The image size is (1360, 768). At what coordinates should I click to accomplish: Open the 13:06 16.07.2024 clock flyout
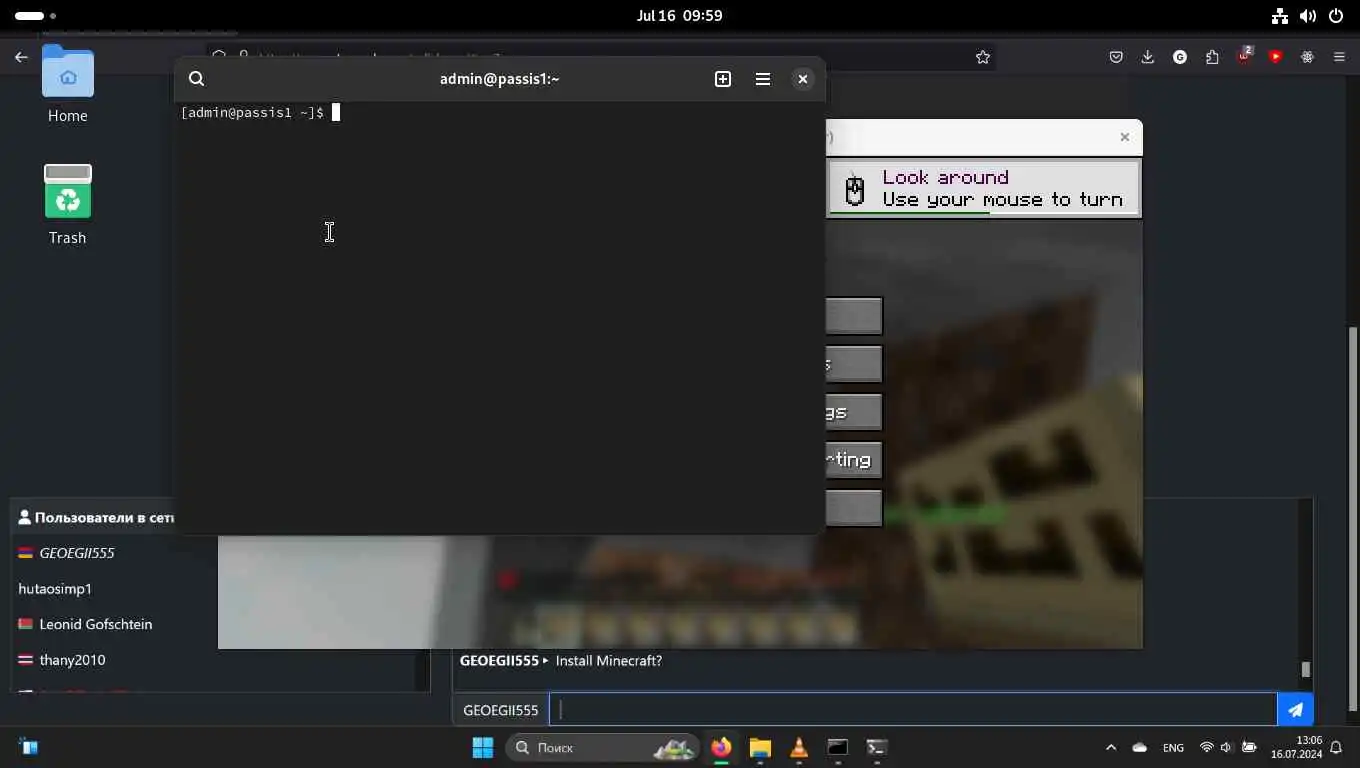tap(1296, 747)
